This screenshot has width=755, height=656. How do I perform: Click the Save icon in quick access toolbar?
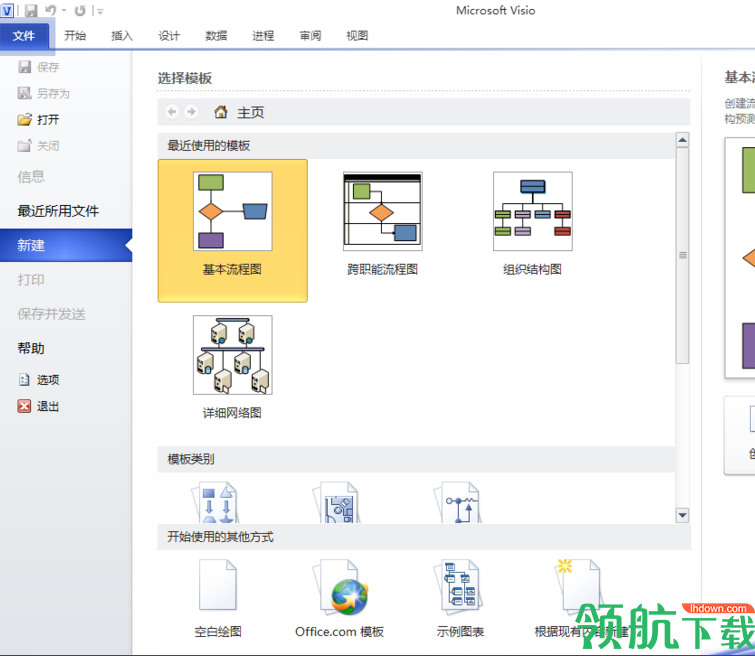click(31, 11)
